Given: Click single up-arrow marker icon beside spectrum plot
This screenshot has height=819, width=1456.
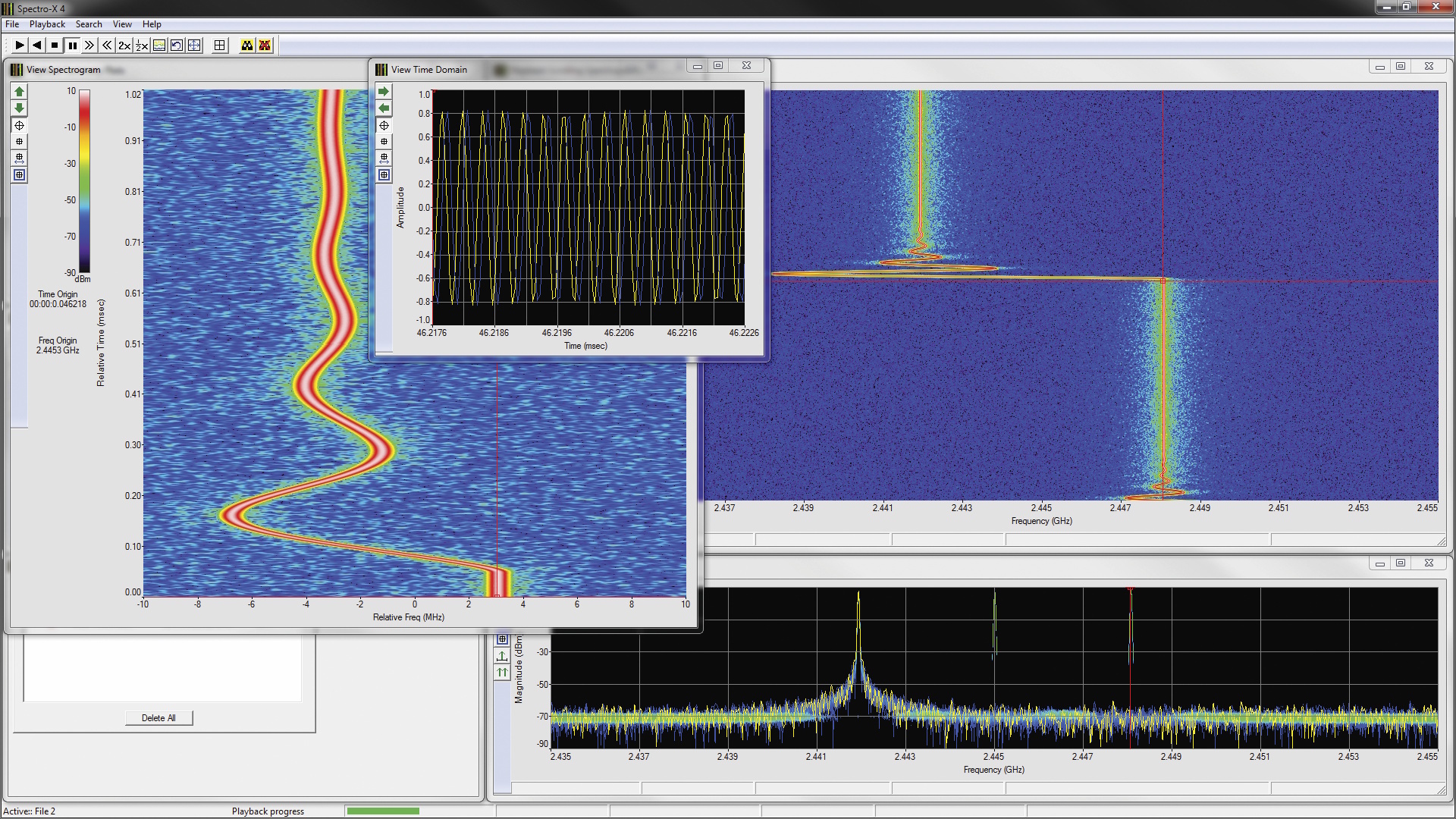Looking at the screenshot, I should click(x=502, y=656).
